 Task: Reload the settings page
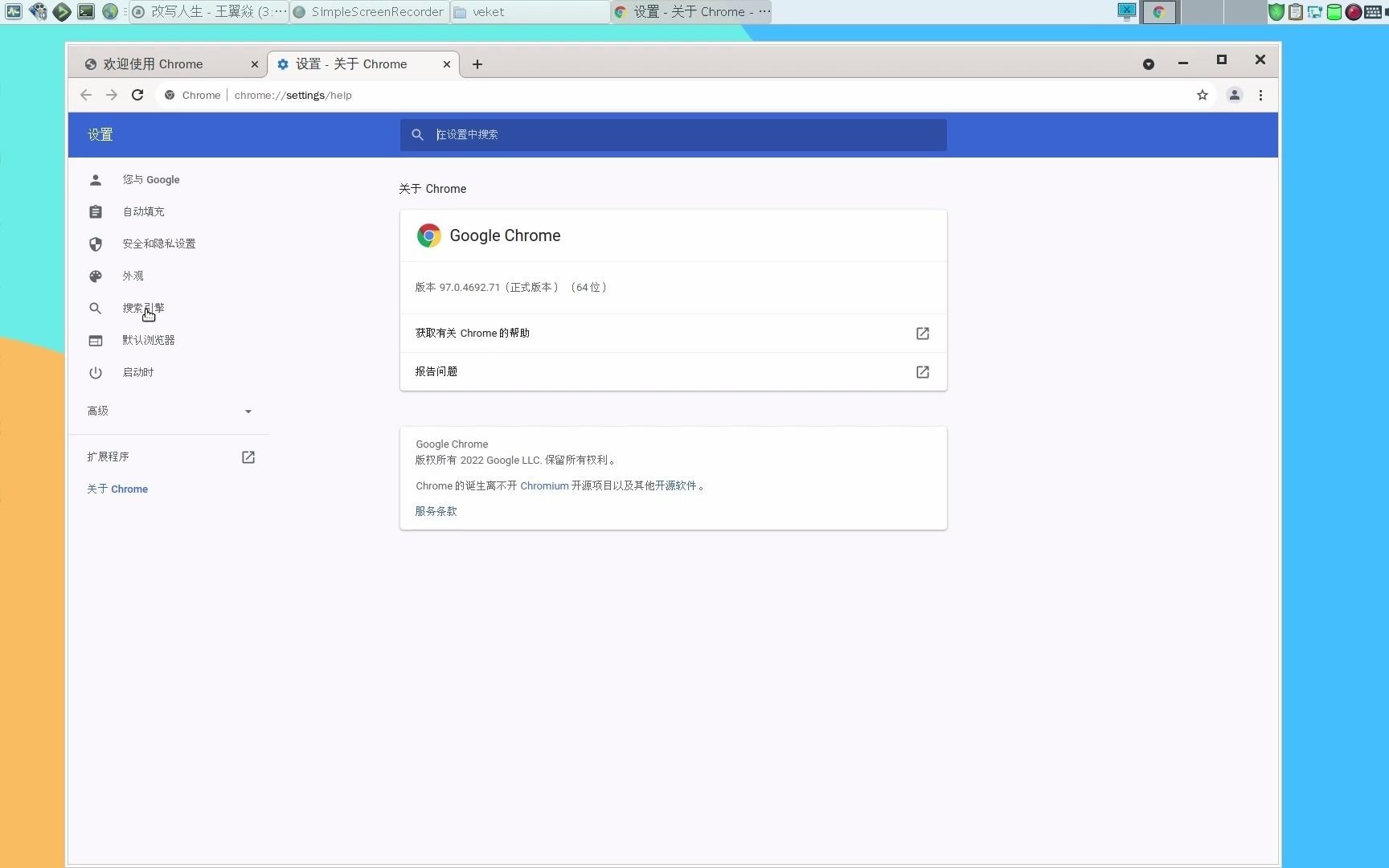click(137, 95)
